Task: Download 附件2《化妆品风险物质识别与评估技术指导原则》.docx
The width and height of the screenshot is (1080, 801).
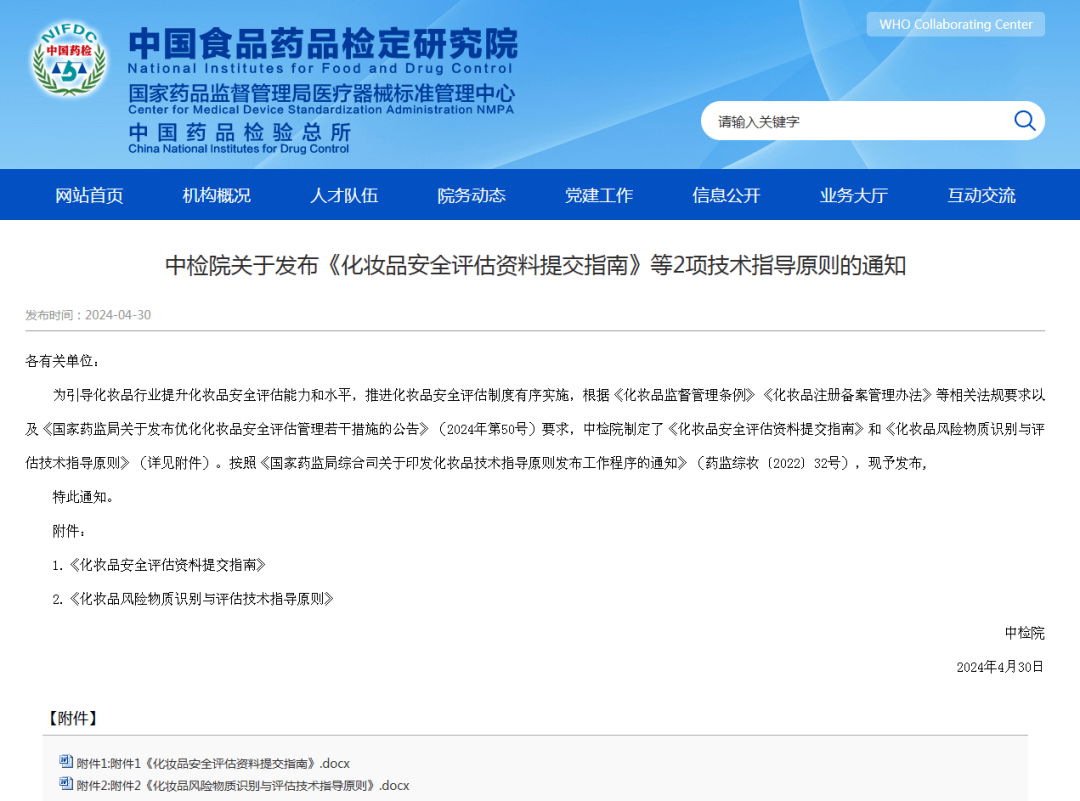Action: click(238, 785)
